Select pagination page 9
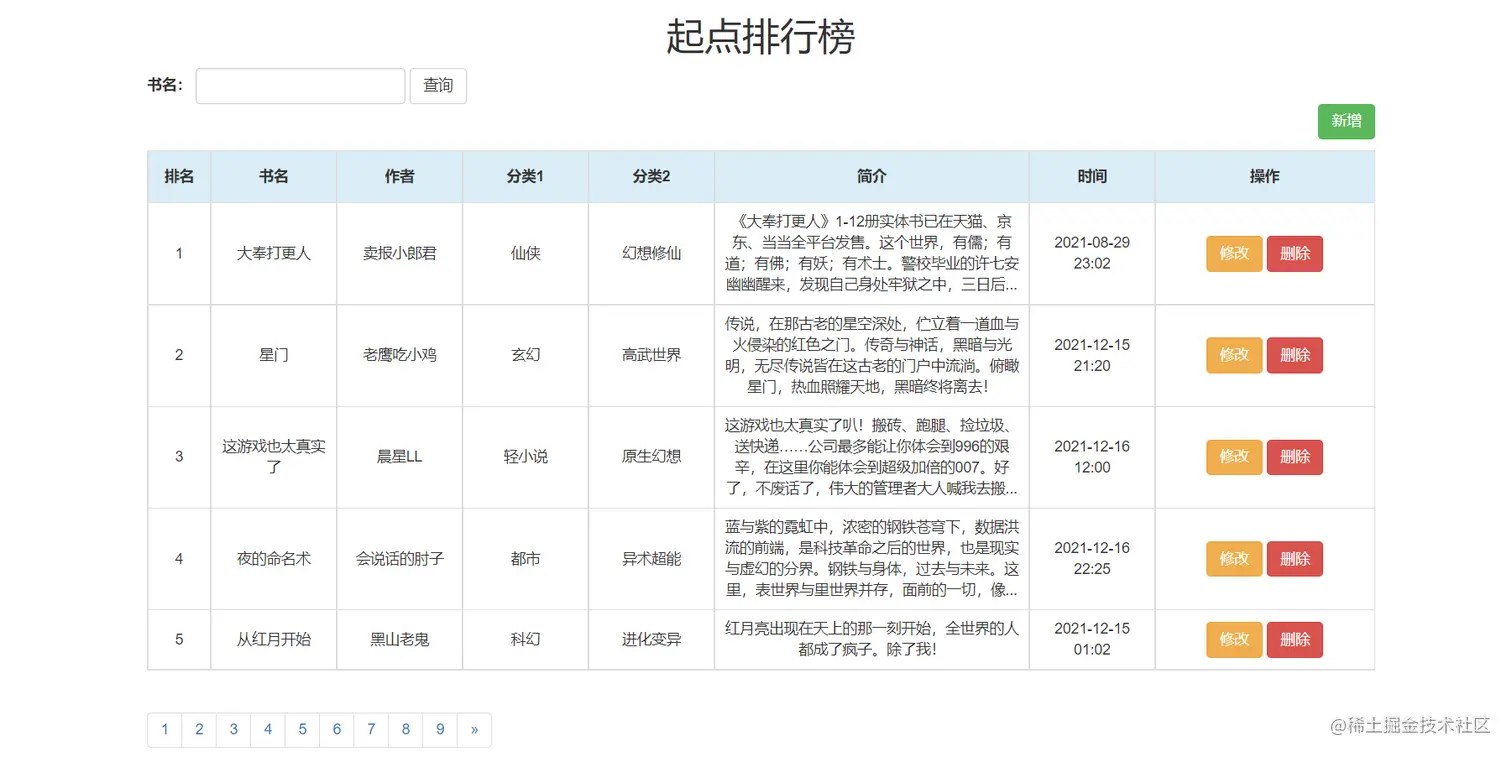This screenshot has width=1512, height=757. (x=440, y=730)
